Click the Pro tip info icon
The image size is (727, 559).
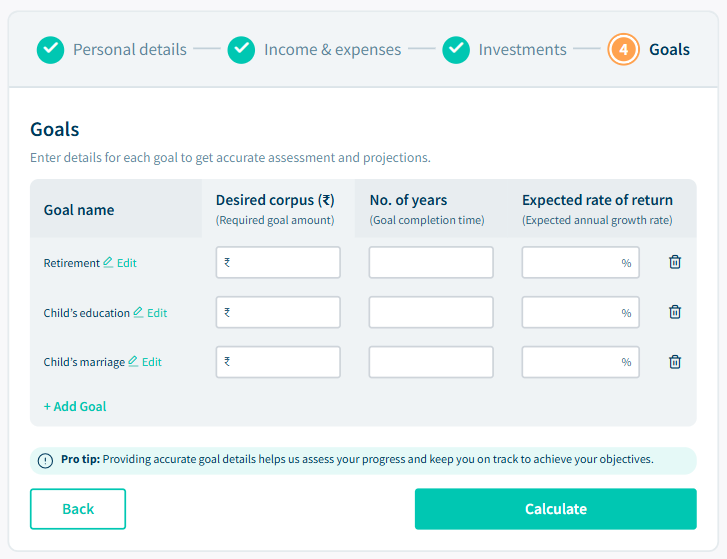pyautogui.click(x=46, y=460)
